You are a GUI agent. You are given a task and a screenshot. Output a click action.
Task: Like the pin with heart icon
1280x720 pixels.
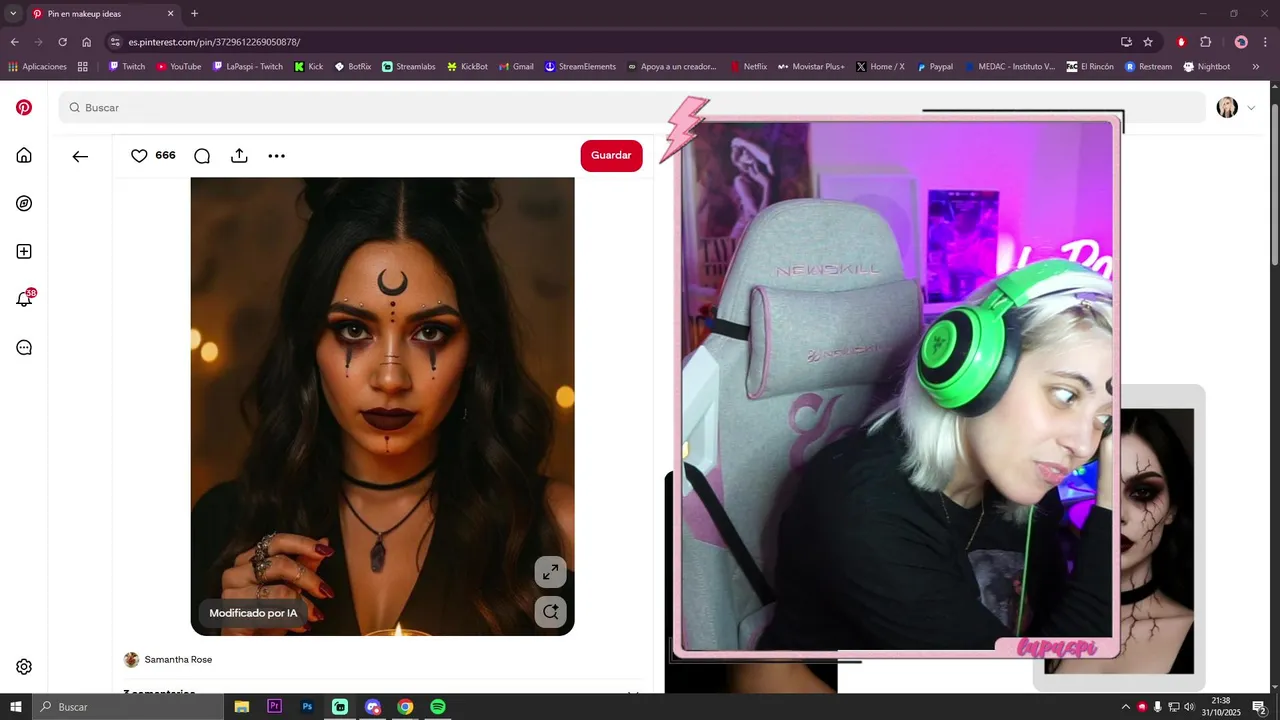(139, 156)
